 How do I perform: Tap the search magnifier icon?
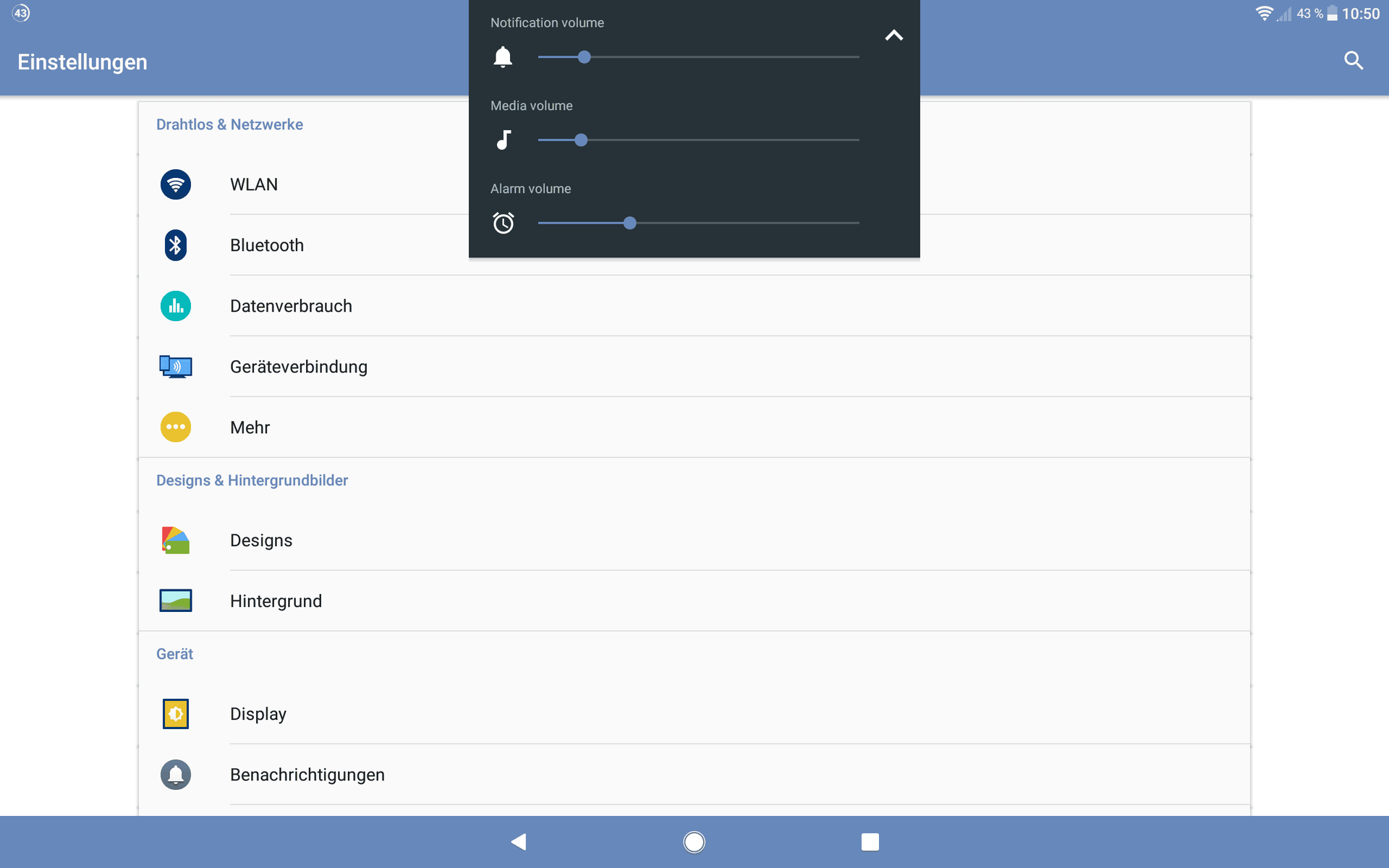[x=1354, y=61]
